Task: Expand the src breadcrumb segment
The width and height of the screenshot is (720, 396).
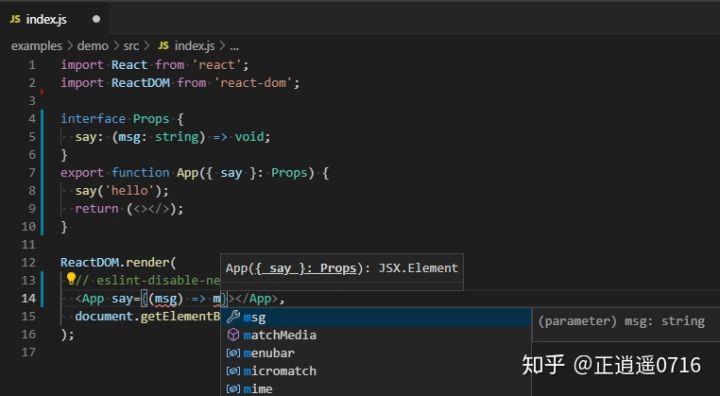Action: click(x=131, y=46)
